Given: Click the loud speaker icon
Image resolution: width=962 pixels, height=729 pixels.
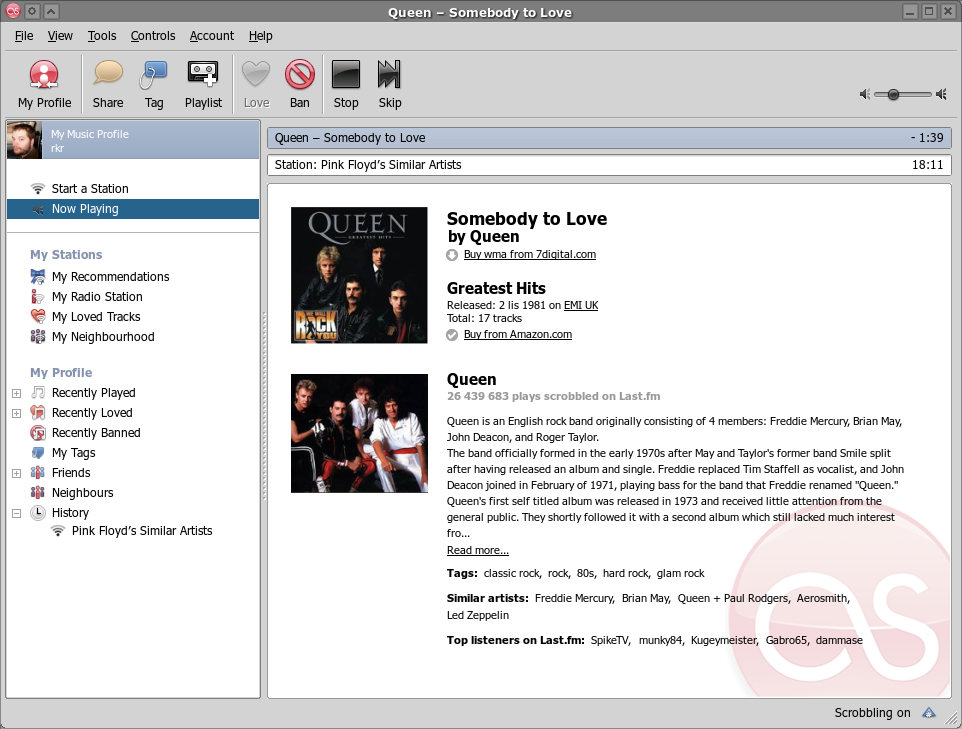Looking at the screenshot, I should pos(942,94).
